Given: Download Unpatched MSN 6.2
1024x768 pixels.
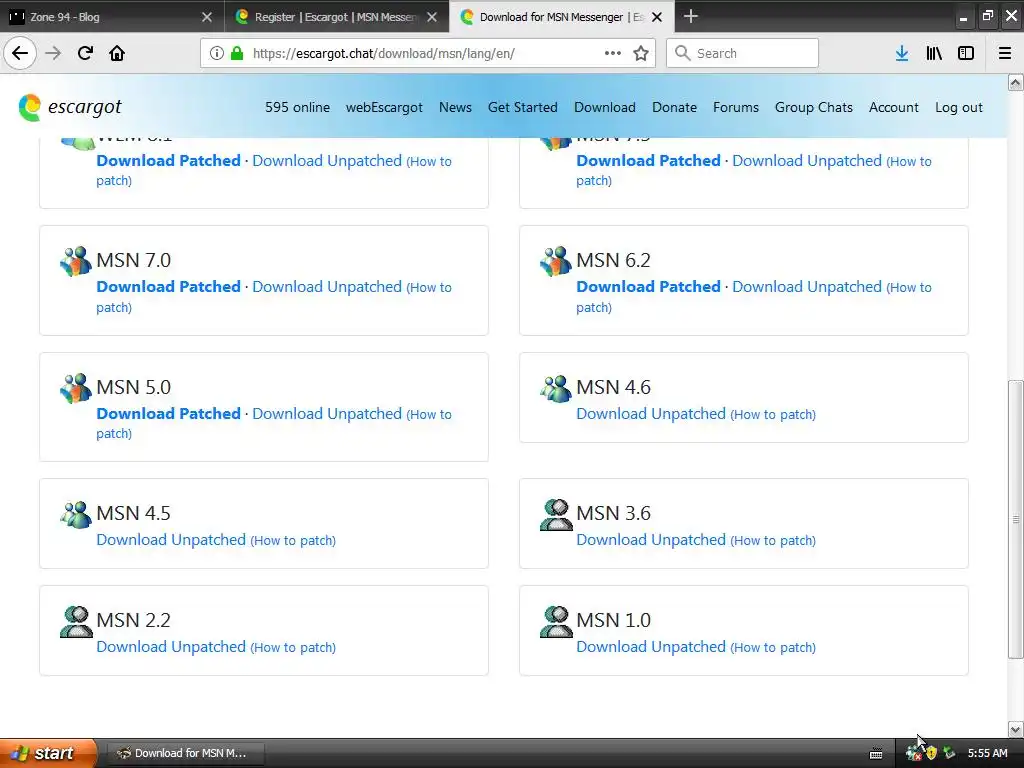Looking at the screenshot, I should [807, 287].
